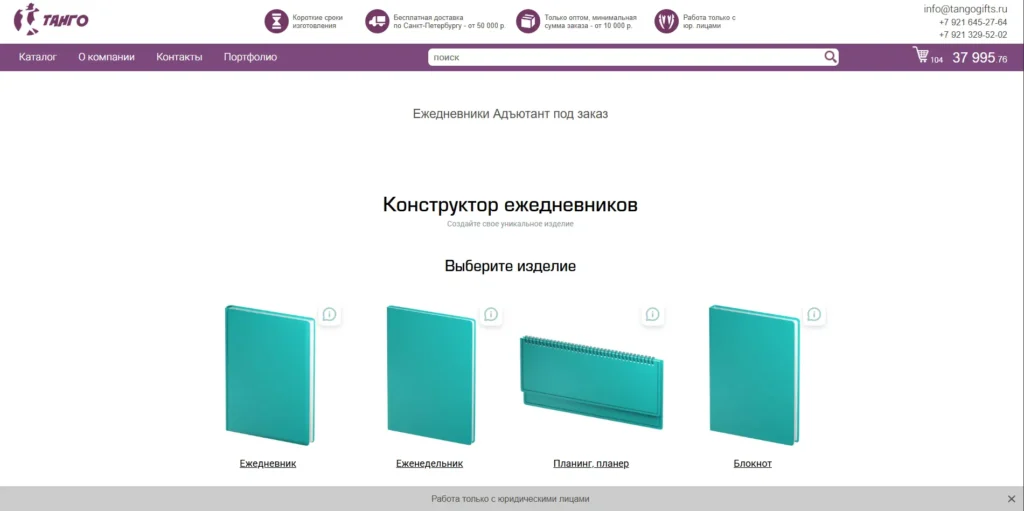Open the Портфолио page
1024x511 pixels.
click(x=250, y=57)
